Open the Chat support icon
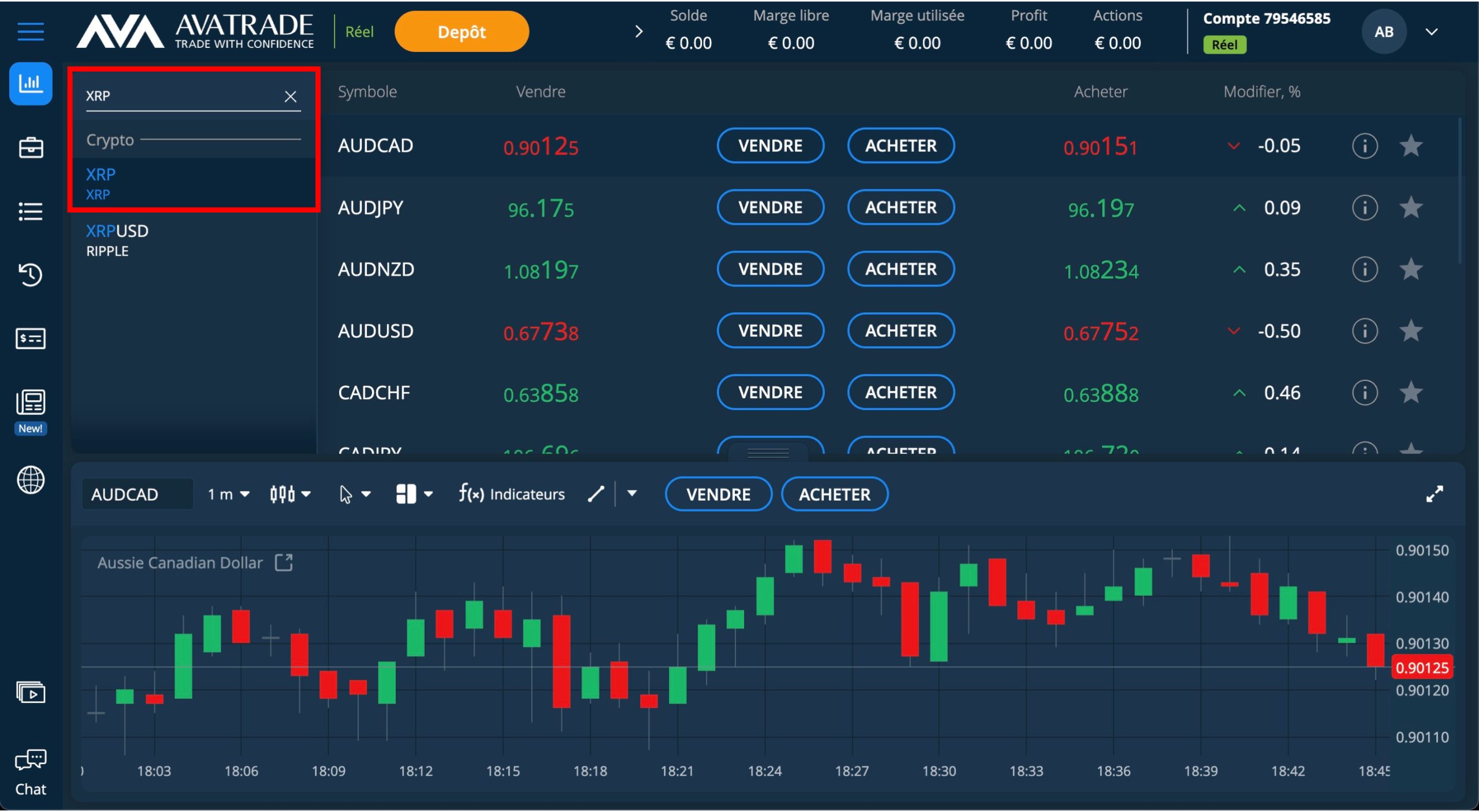 (31, 773)
